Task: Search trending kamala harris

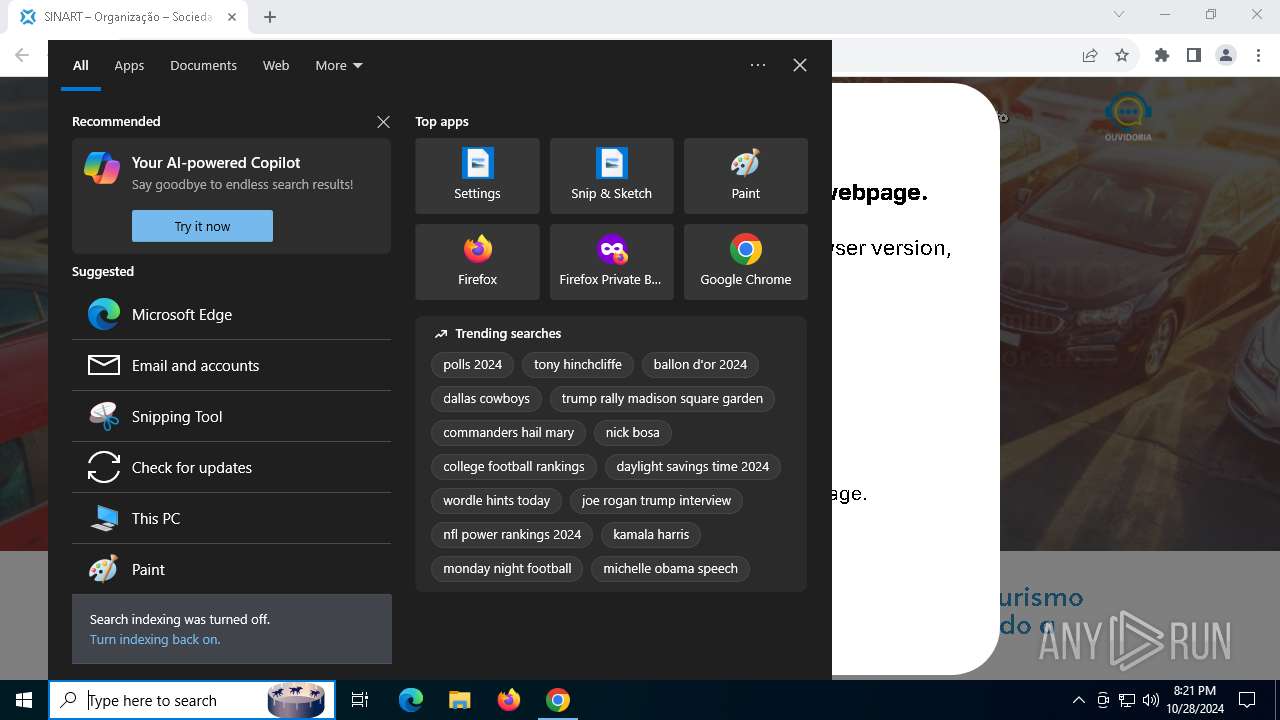Action: click(651, 535)
